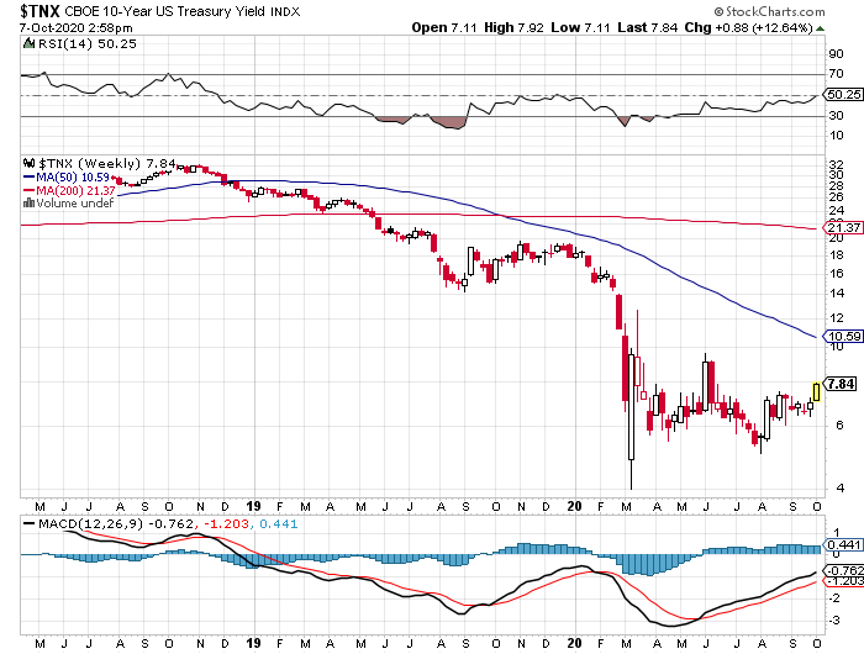Click the blue MA(50) legend line swatch
The width and height of the screenshot is (864, 654).
point(27,177)
